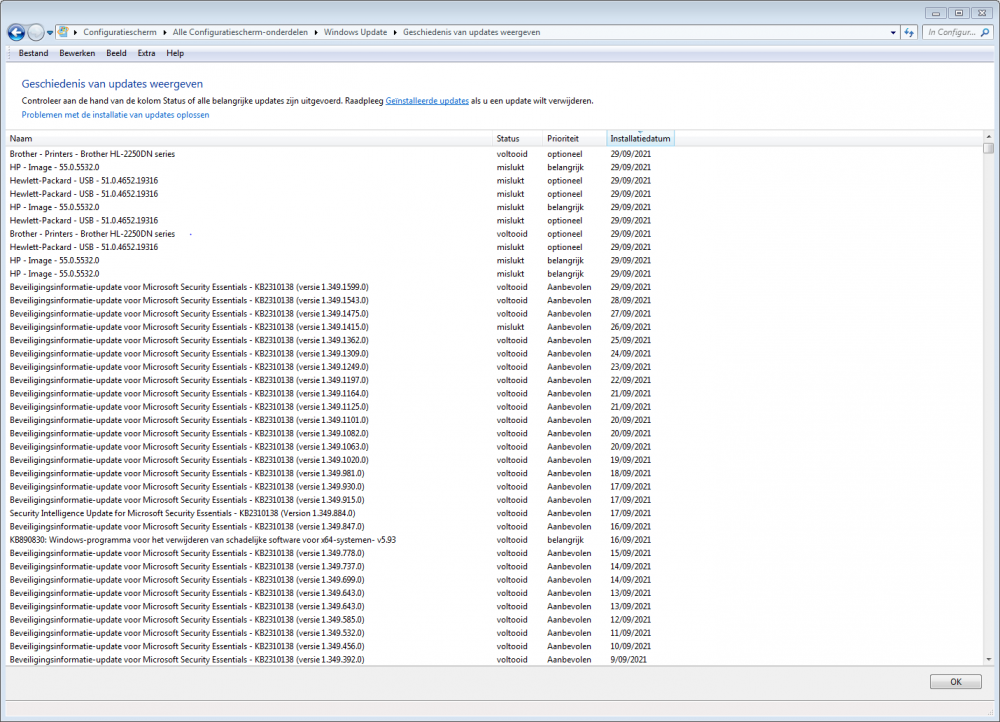This screenshot has height=722, width=1000.
Task: Click the Control Panel icon in address bar
Action: click(64, 32)
